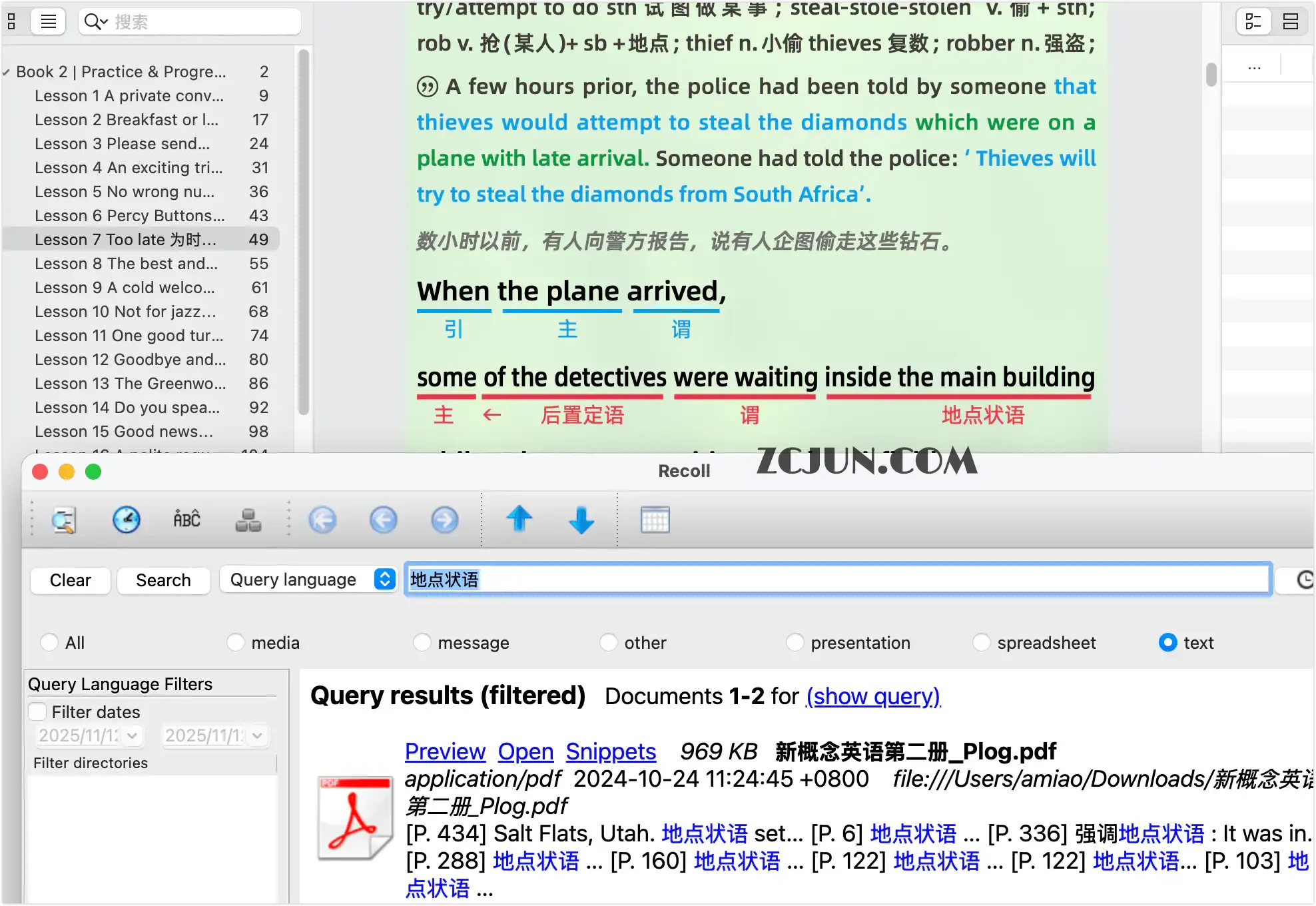Select the text document type filter
Screen dimensions: 1316x906
point(1167,642)
